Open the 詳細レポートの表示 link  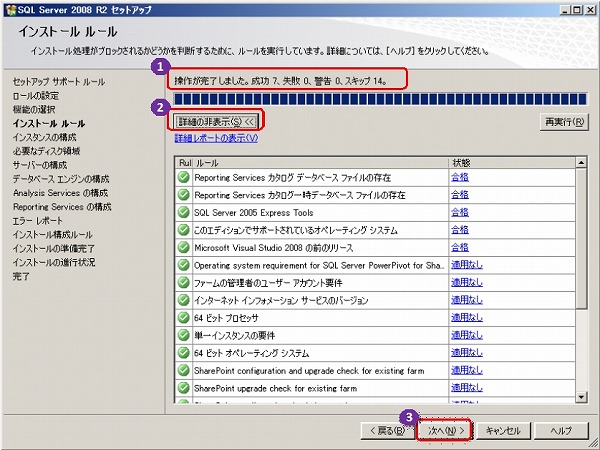[216, 138]
